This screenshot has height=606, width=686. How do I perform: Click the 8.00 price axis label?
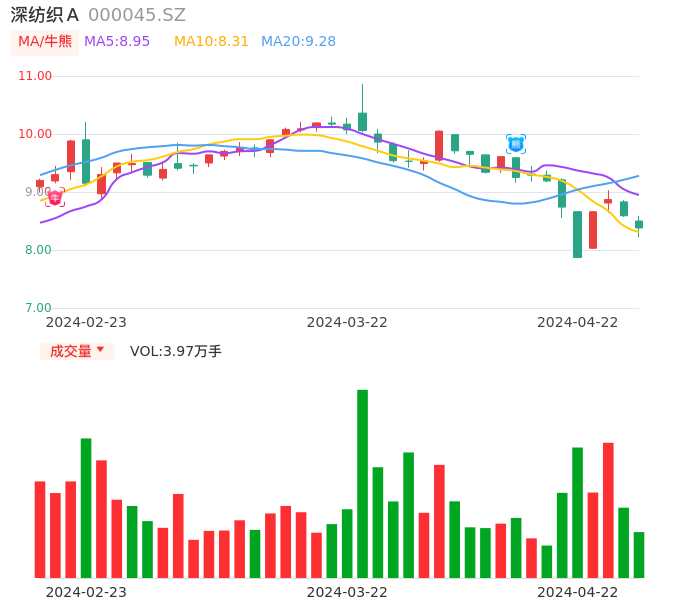coord(38,250)
